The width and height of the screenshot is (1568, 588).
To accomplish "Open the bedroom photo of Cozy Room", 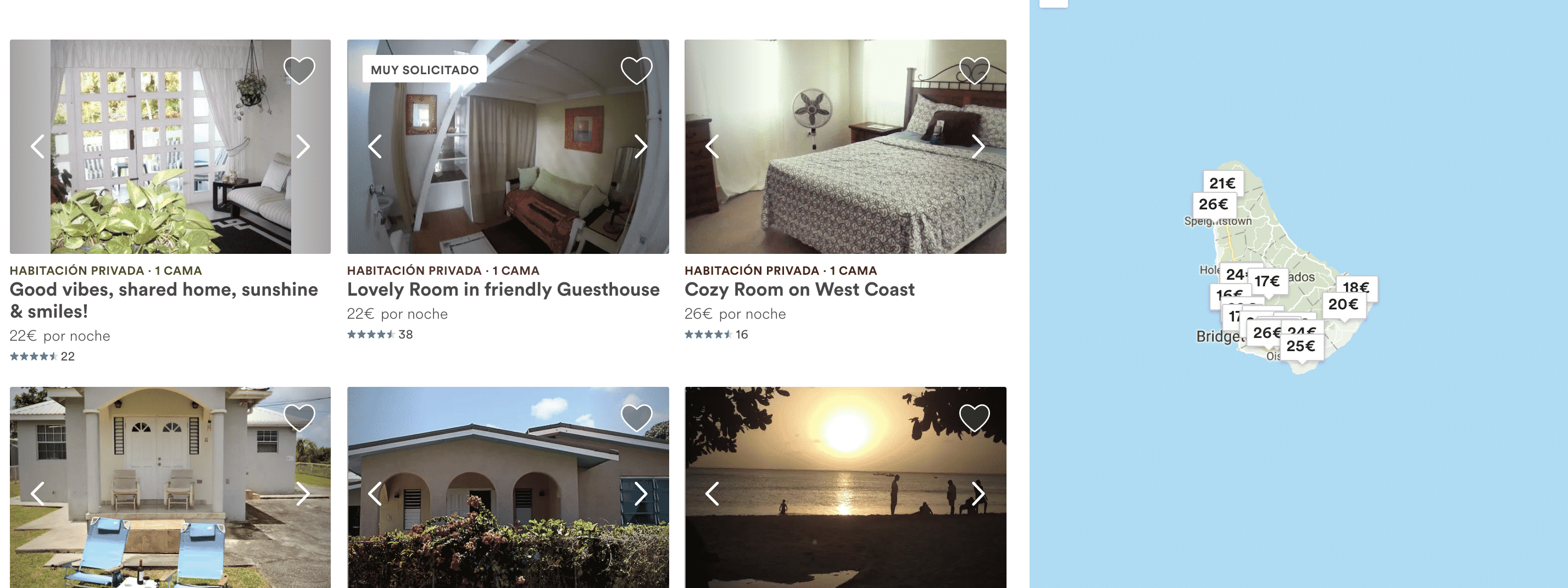I will [x=845, y=146].
